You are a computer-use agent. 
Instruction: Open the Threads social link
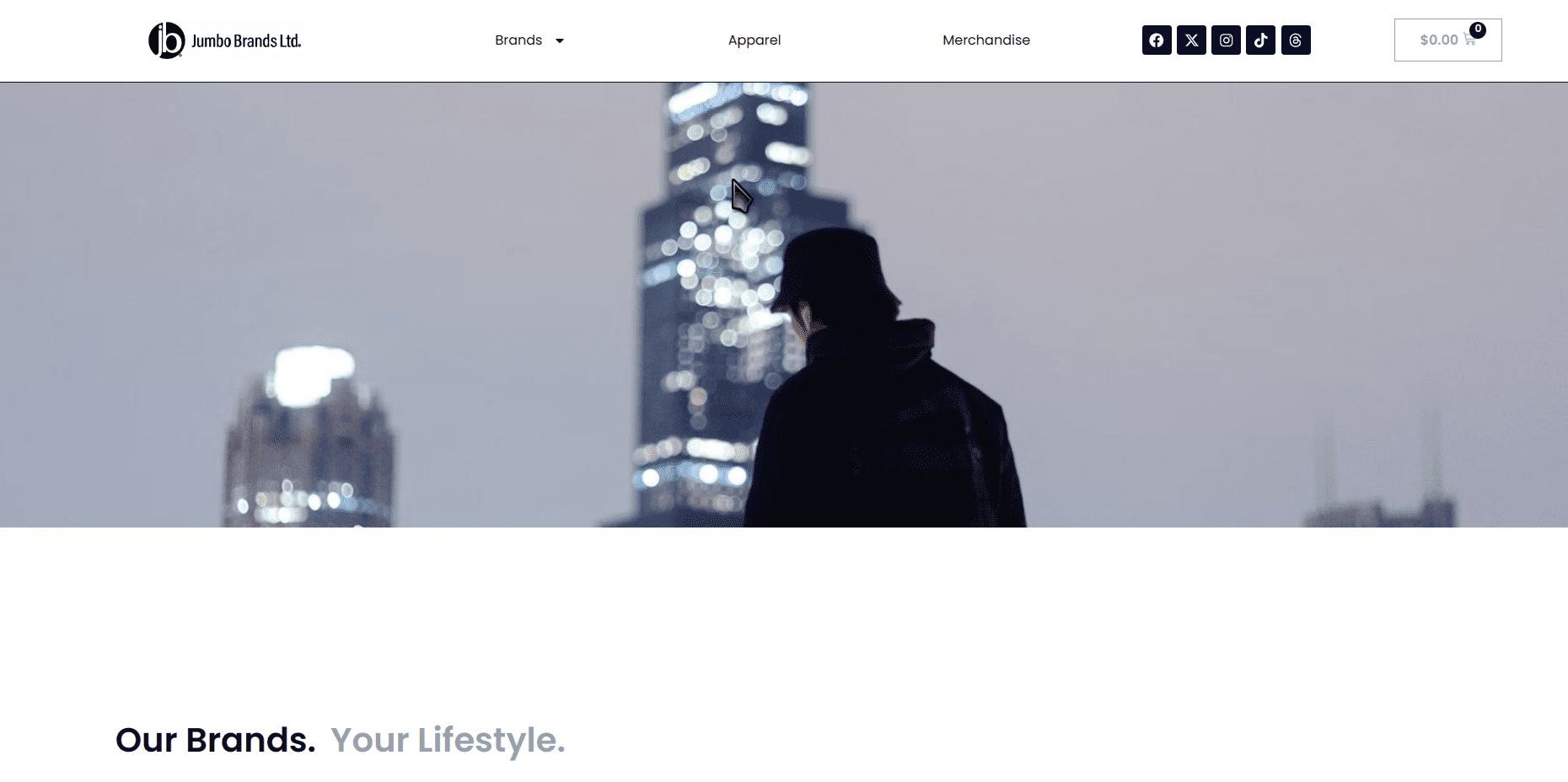pyautogui.click(x=1296, y=40)
